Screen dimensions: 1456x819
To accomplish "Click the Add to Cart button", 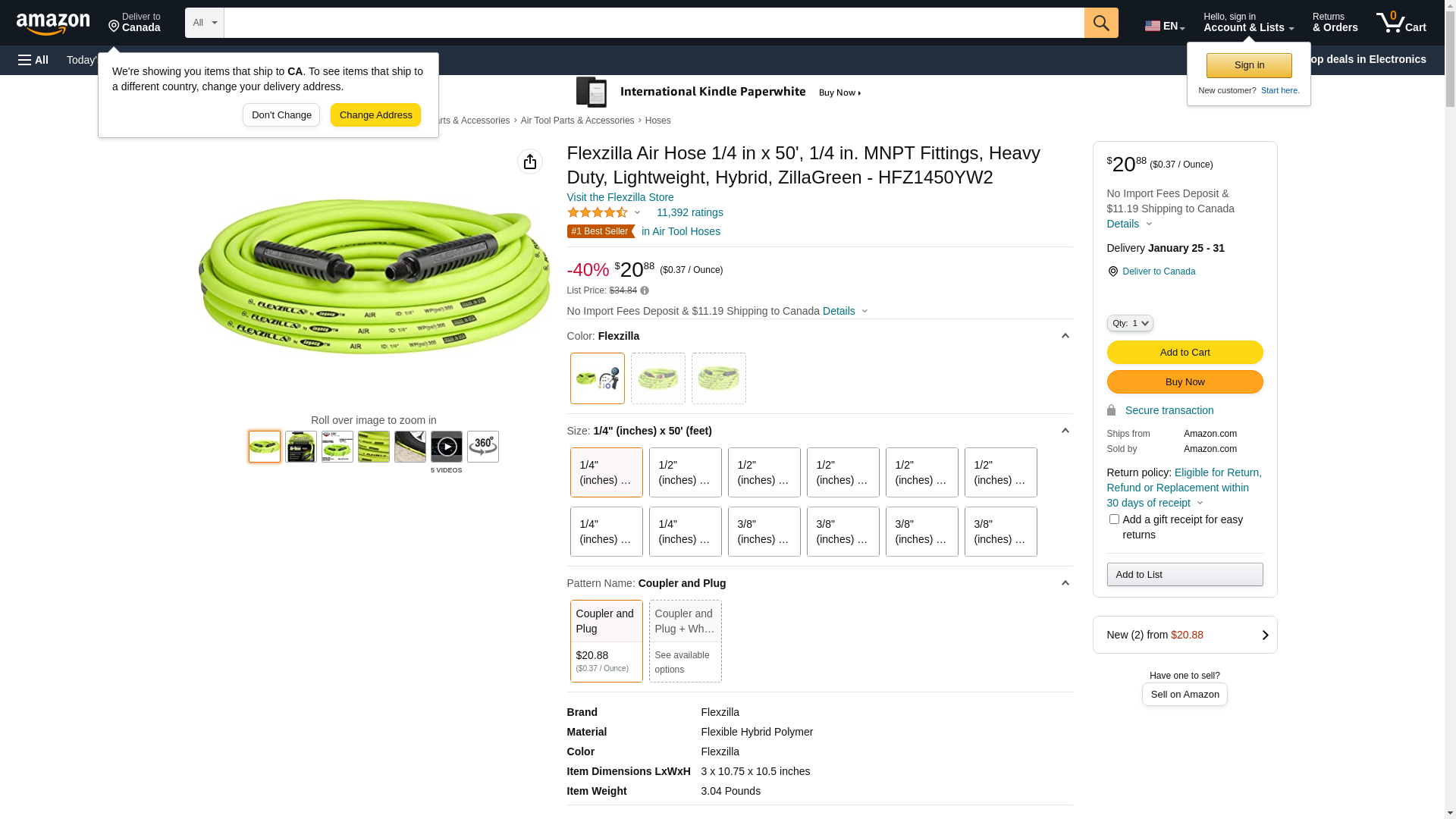I will pyautogui.click(x=1185, y=352).
